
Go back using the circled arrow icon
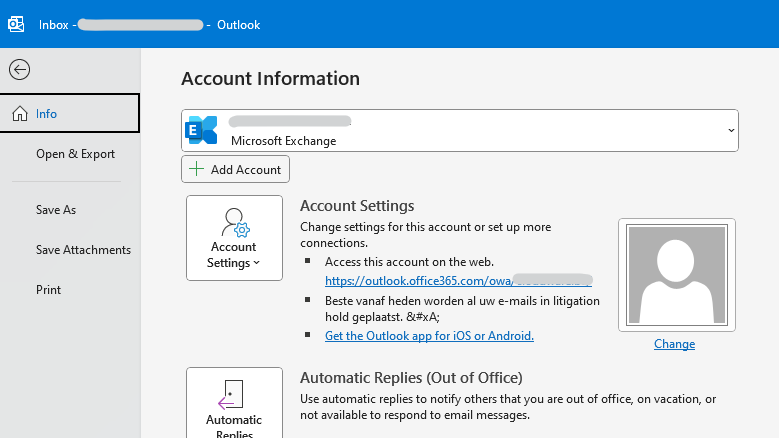pyautogui.click(x=19, y=69)
